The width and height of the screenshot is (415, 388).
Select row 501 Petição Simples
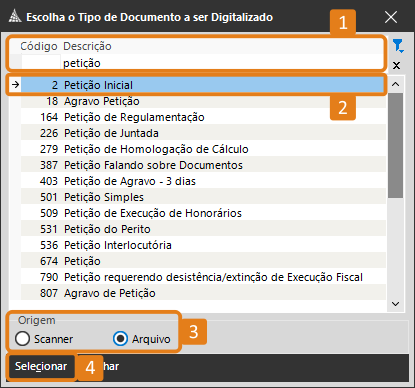pos(203,197)
